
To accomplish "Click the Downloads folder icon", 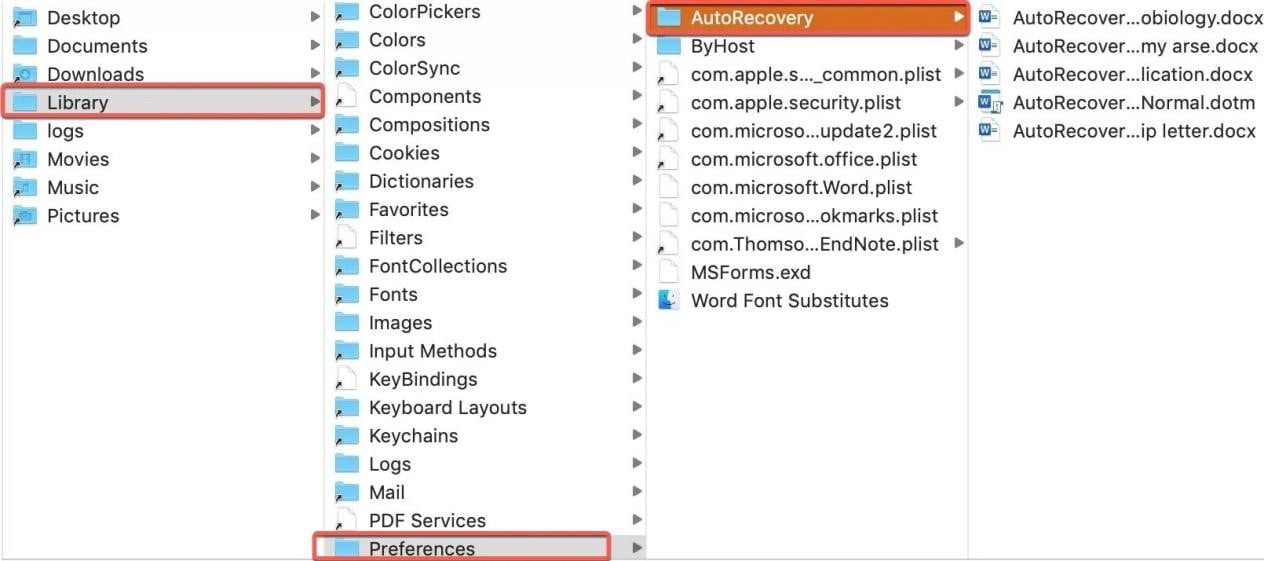I will pyautogui.click(x=26, y=74).
